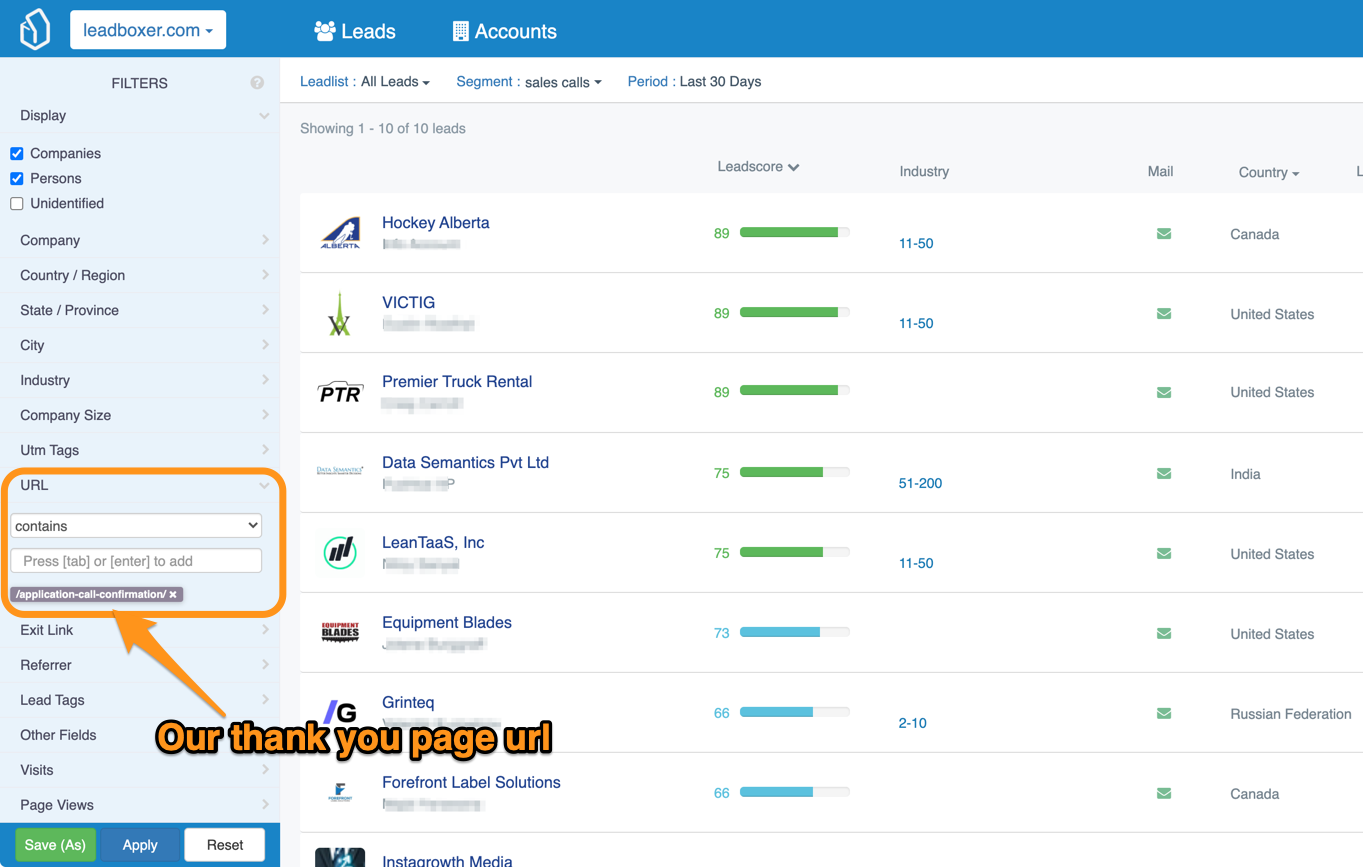1363x867 pixels.
Task: Open the Hockey Alberta lead
Action: click(x=436, y=223)
